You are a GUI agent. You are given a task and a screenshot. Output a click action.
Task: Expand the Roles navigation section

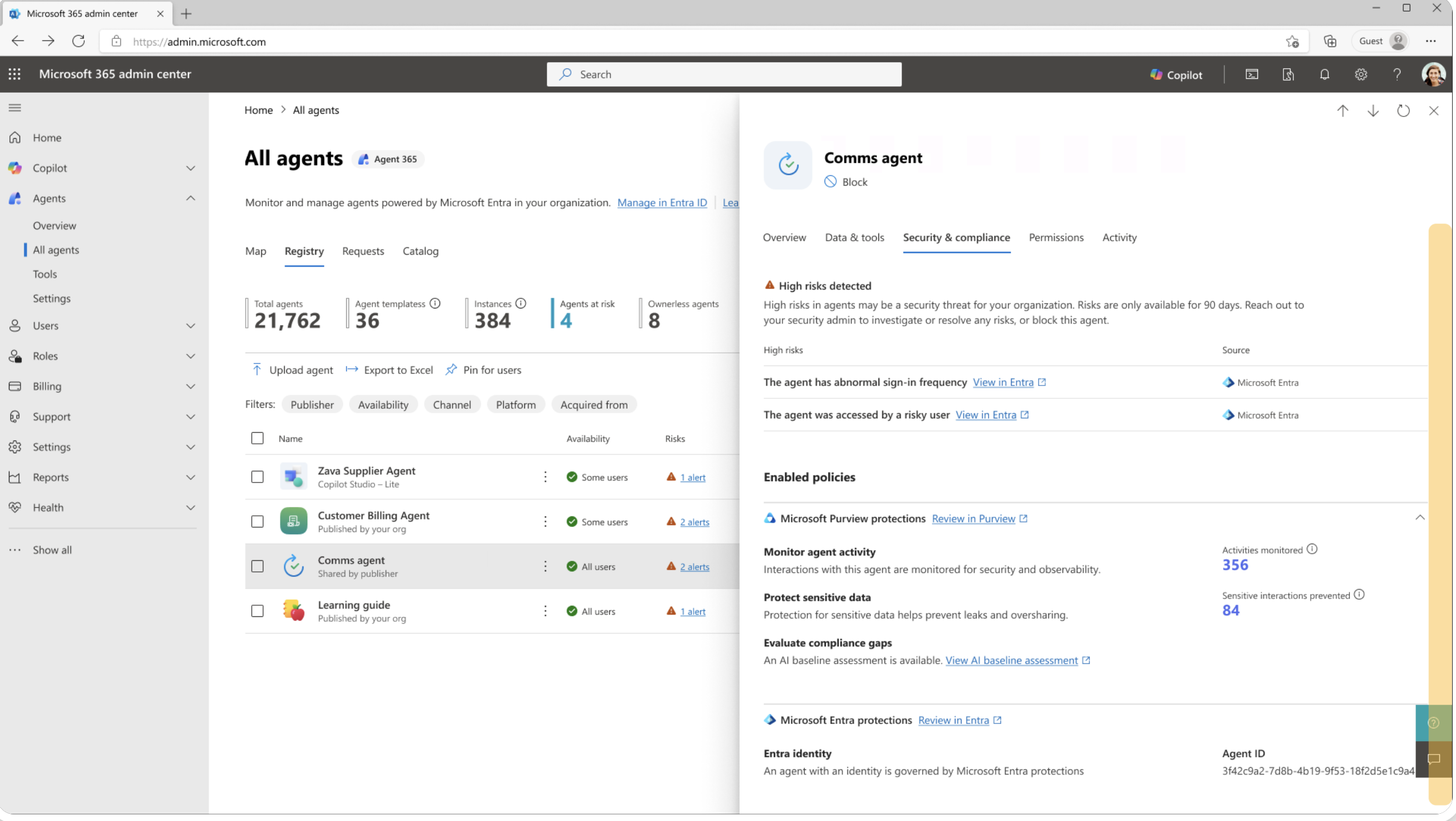[x=190, y=357]
